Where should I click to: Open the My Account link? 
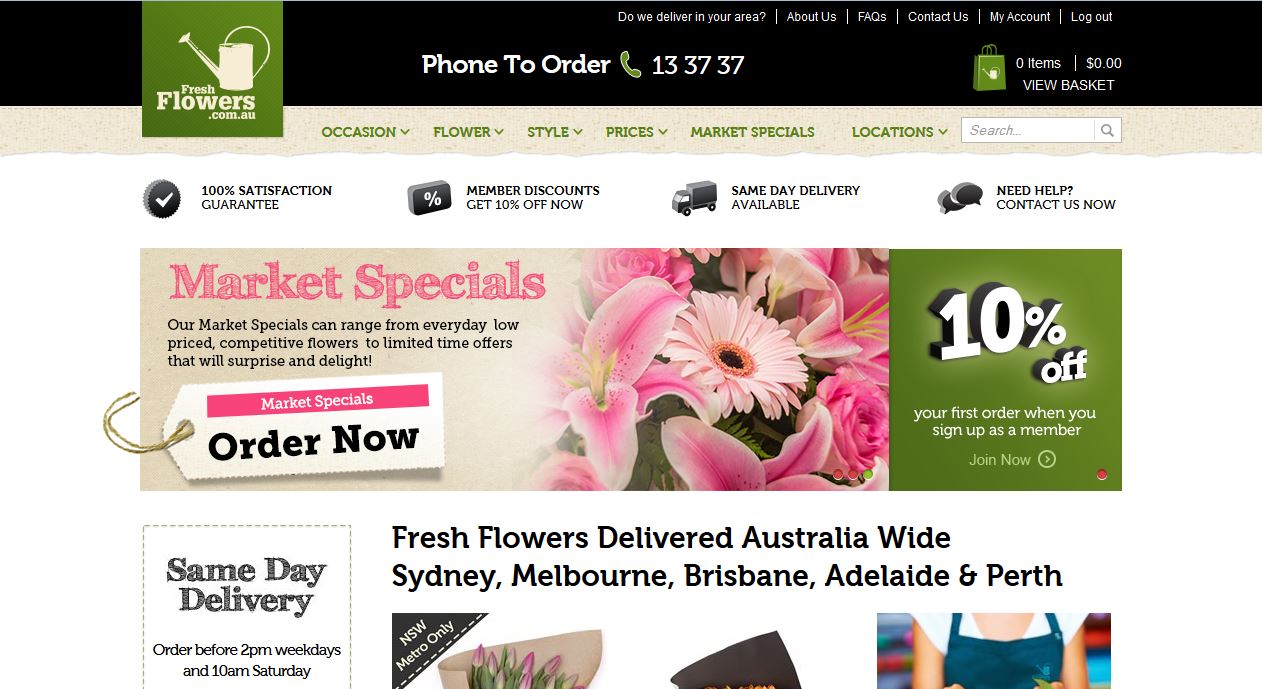(x=1020, y=17)
